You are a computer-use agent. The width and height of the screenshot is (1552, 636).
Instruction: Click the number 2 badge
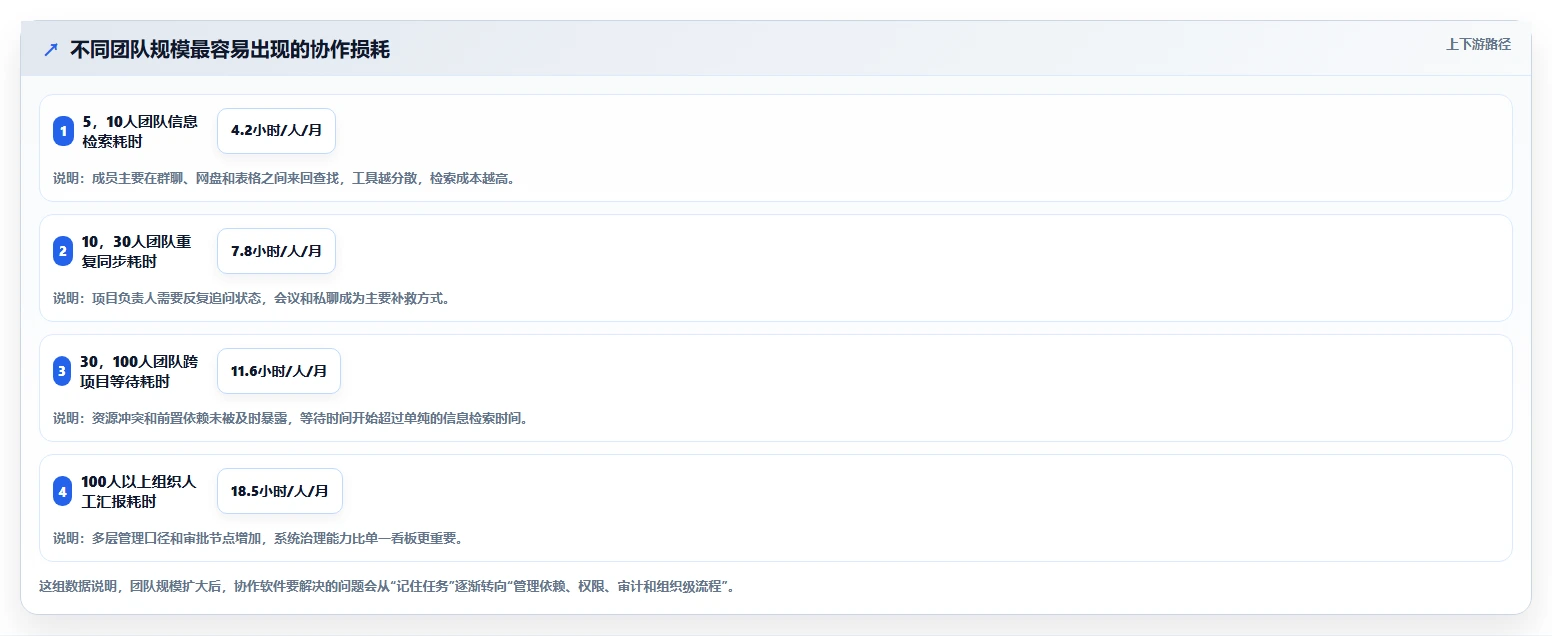[63, 251]
